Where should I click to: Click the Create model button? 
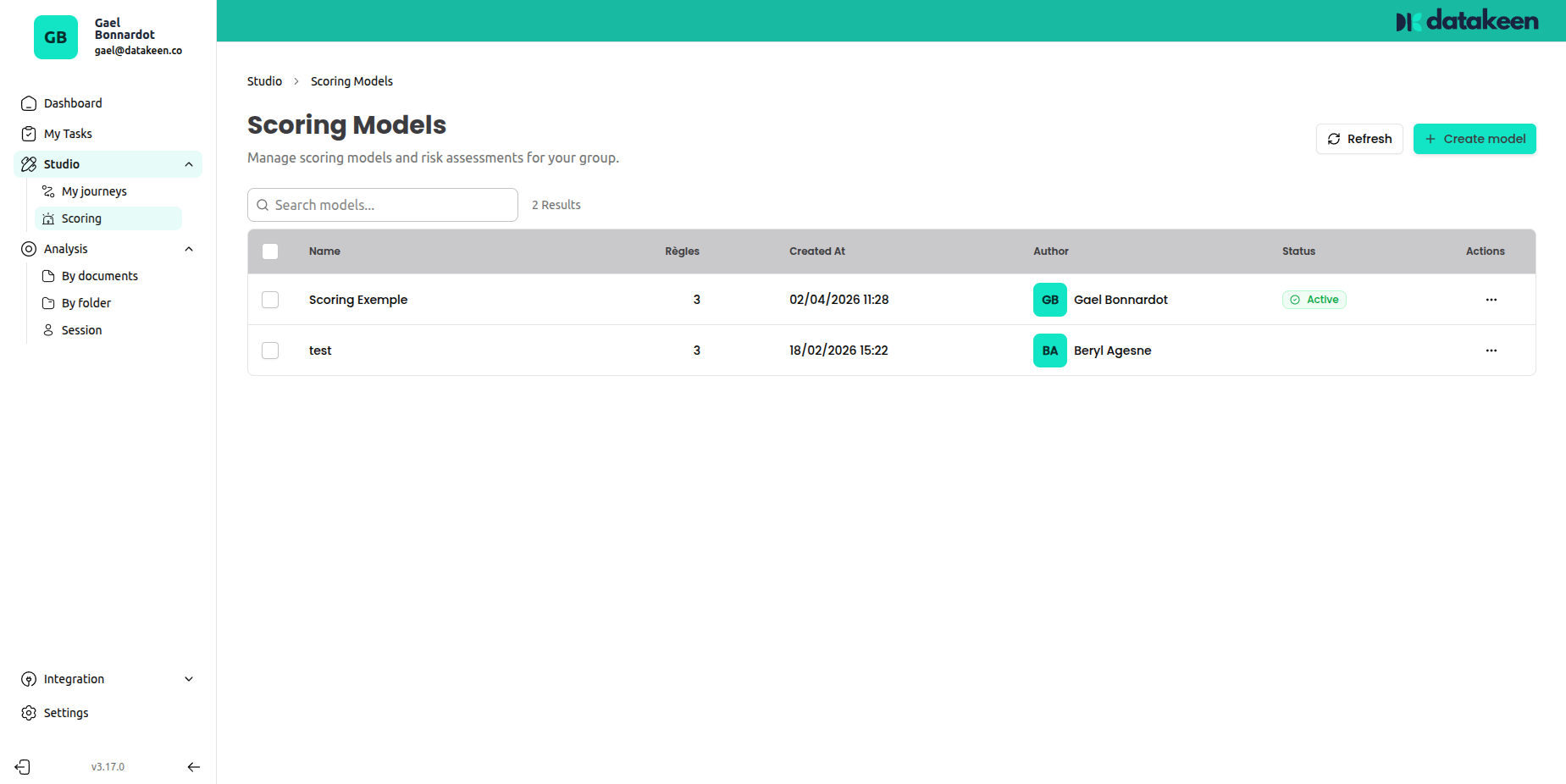pos(1474,139)
